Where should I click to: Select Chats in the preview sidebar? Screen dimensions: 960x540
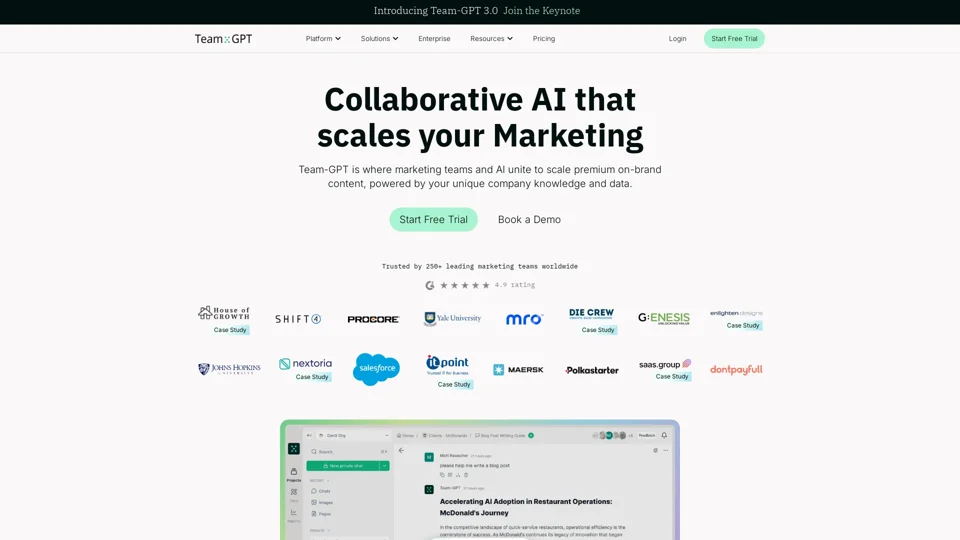[x=321, y=491]
